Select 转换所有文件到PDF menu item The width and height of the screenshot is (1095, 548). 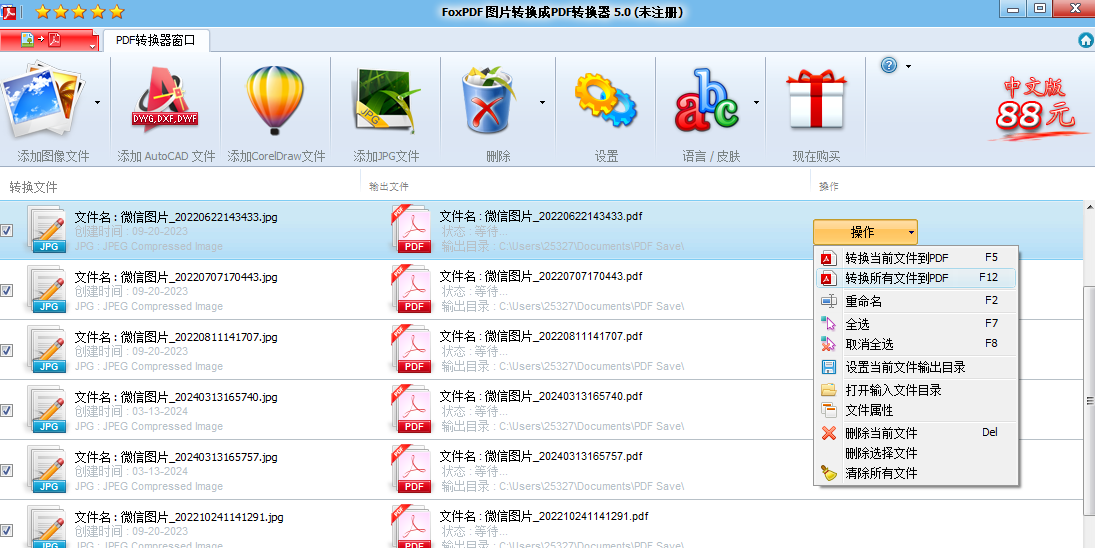tap(916, 278)
